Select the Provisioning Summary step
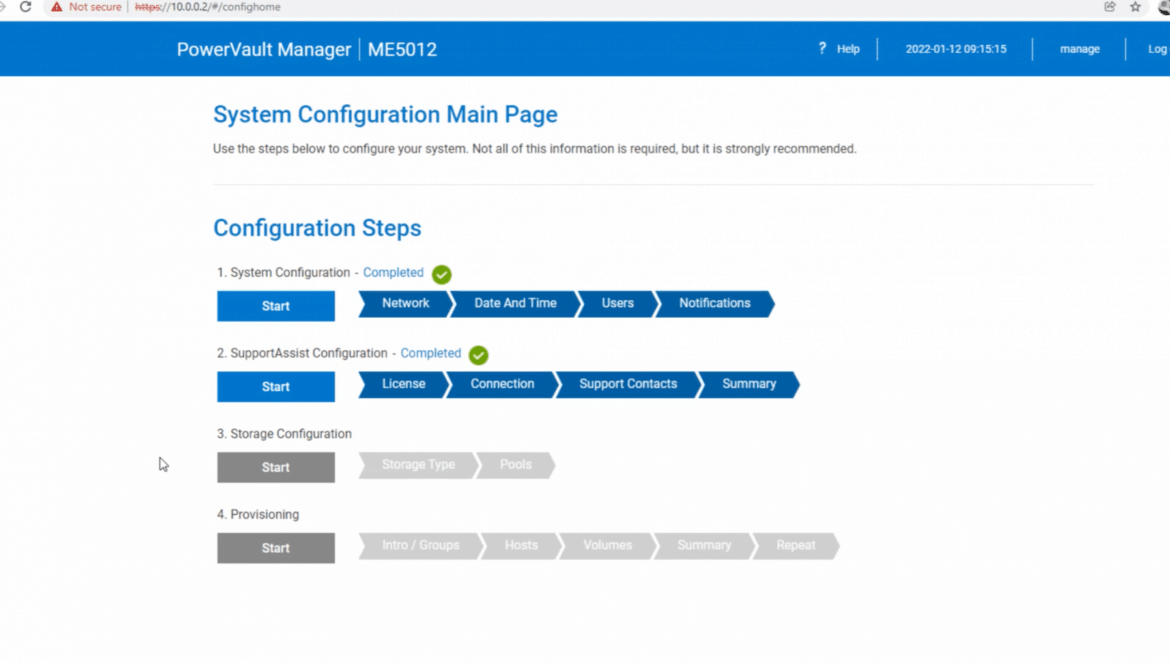This screenshot has width=1170, height=663. (x=704, y=545)
